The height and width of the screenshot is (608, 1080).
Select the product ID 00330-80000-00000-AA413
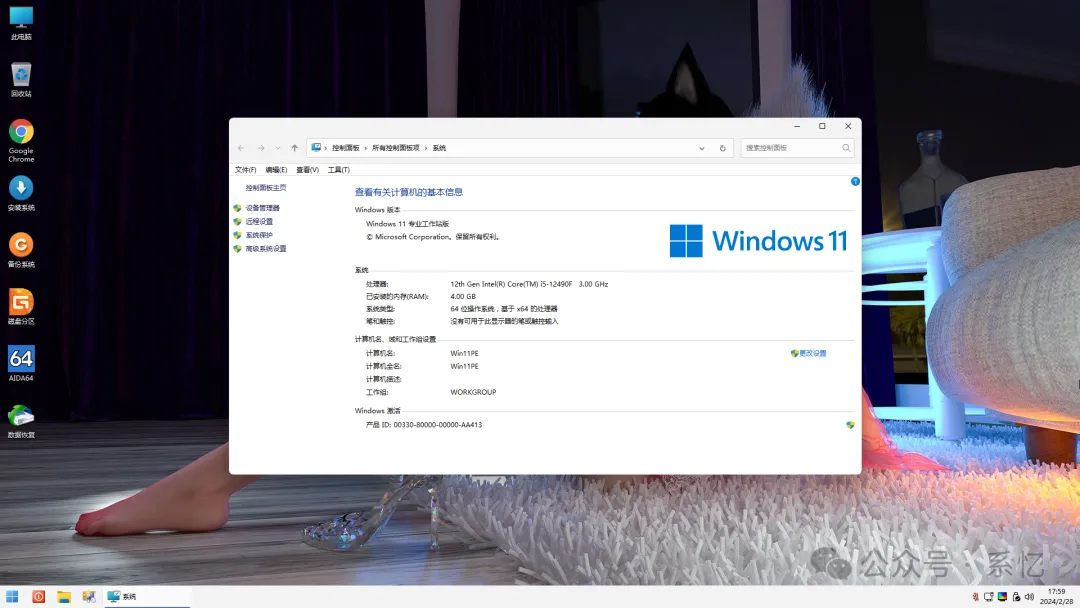437,425
